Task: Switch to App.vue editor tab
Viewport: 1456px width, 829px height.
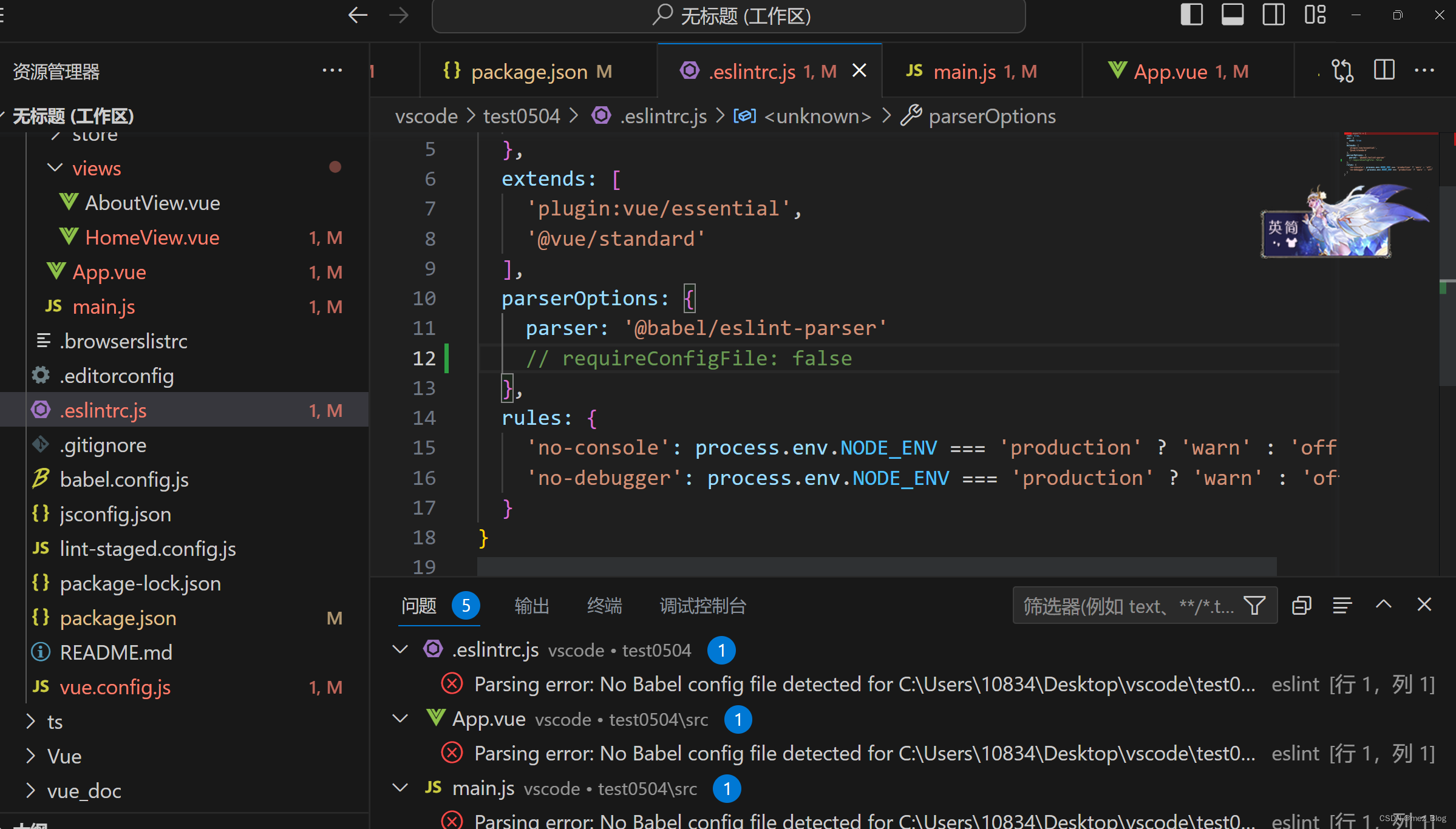Action: pos(1188,72)
